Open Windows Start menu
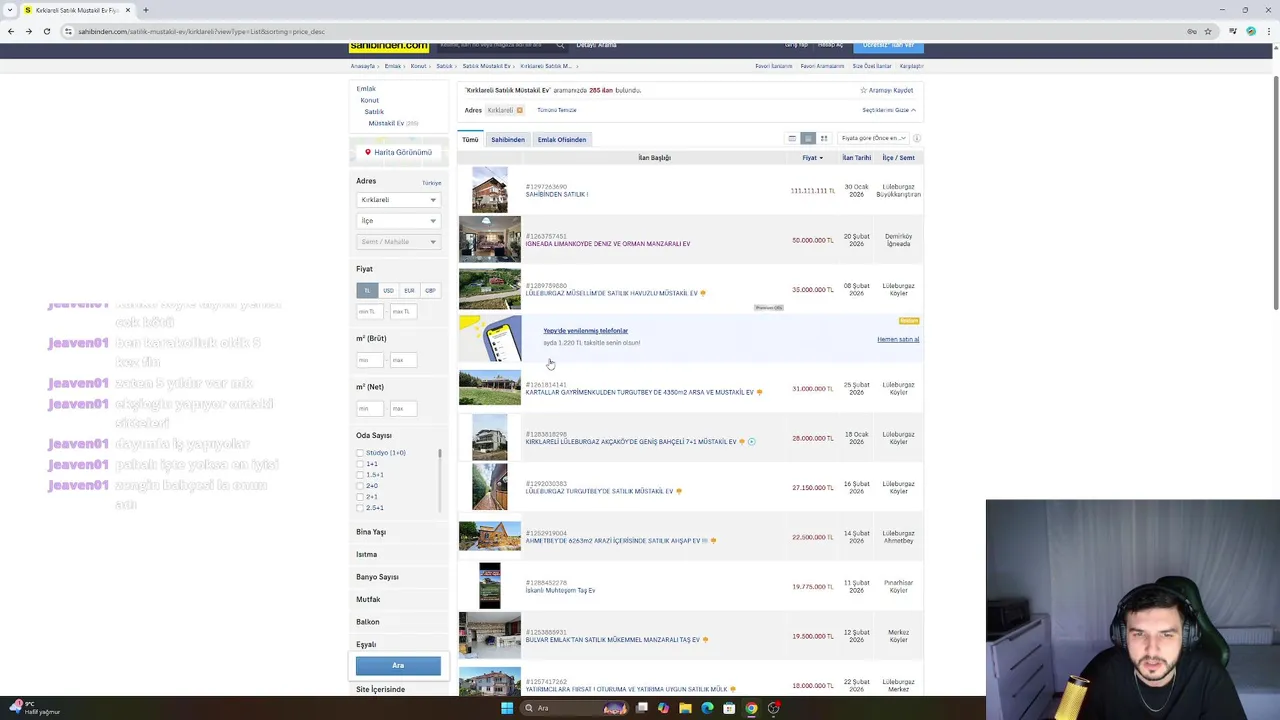 click(507, 708)
